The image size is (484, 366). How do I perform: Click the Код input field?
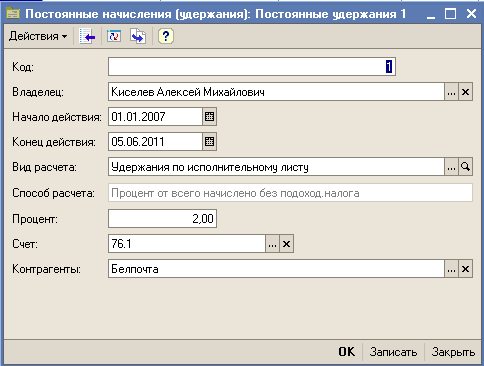252,67
